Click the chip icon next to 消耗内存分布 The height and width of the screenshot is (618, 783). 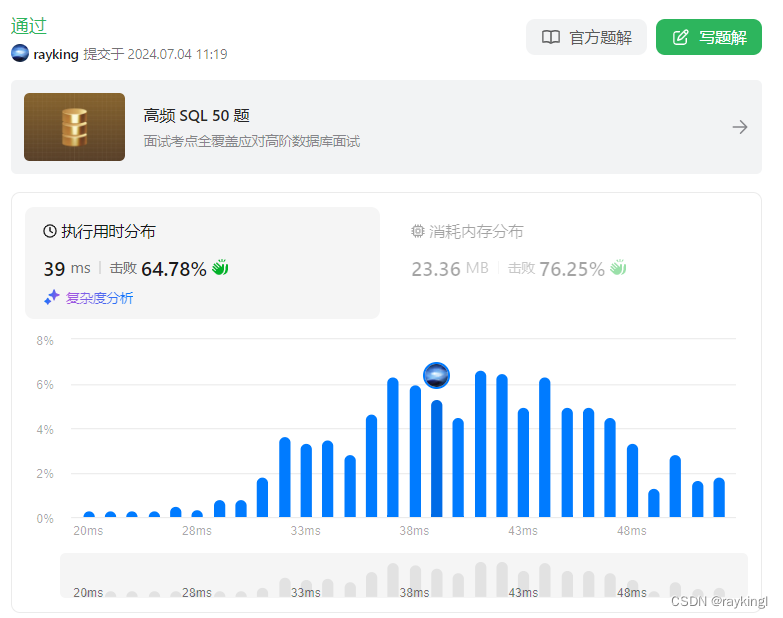(x=417, y=231)
